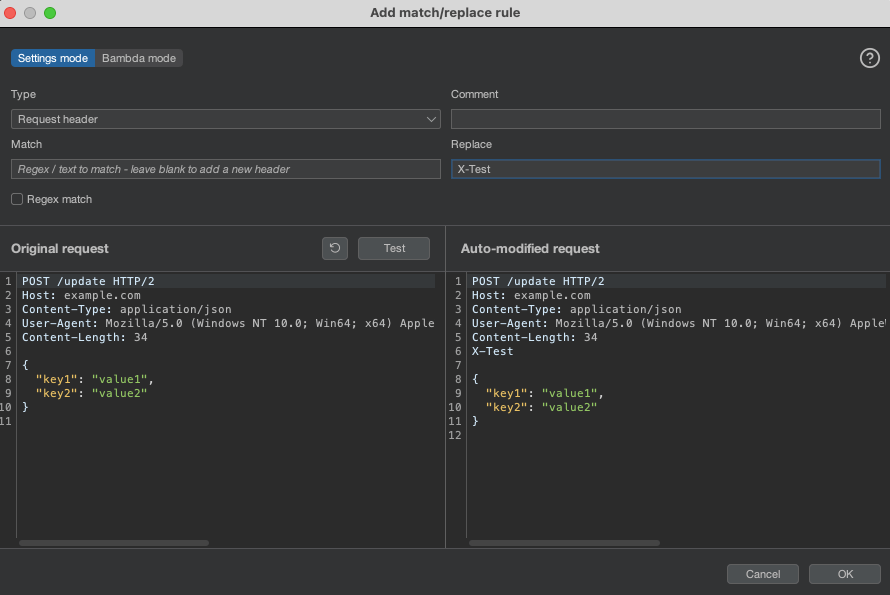Click 'Host: example.com' line in Original request
Image resolution: width=890 pixels, height=595 pixels.
coord(81,295)
